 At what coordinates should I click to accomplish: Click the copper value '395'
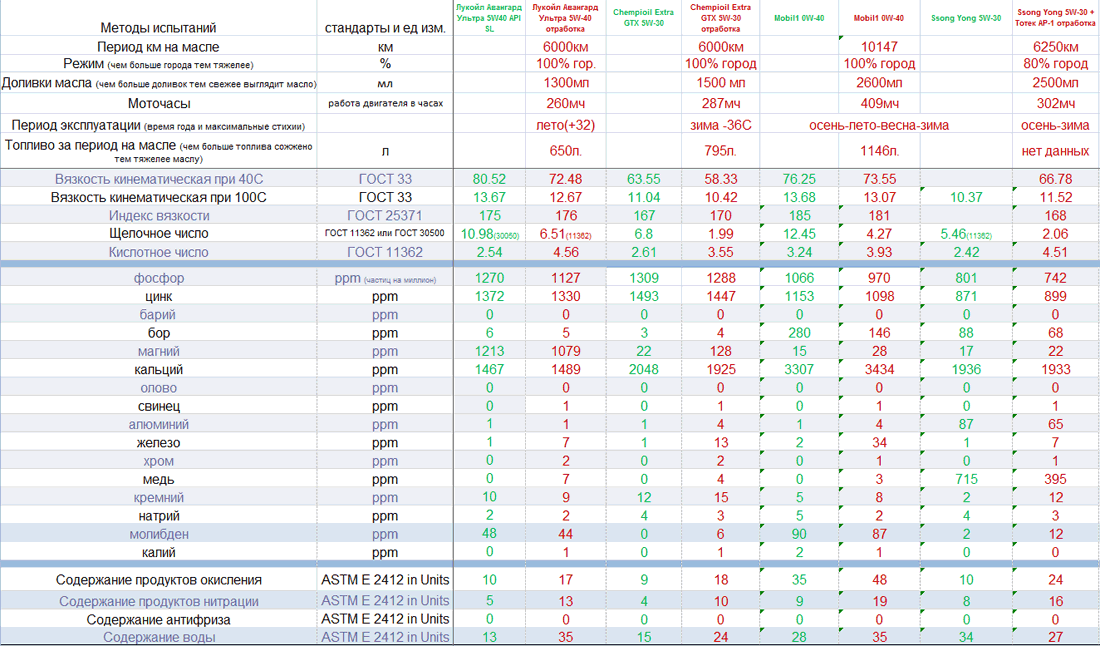[1055, 479]
